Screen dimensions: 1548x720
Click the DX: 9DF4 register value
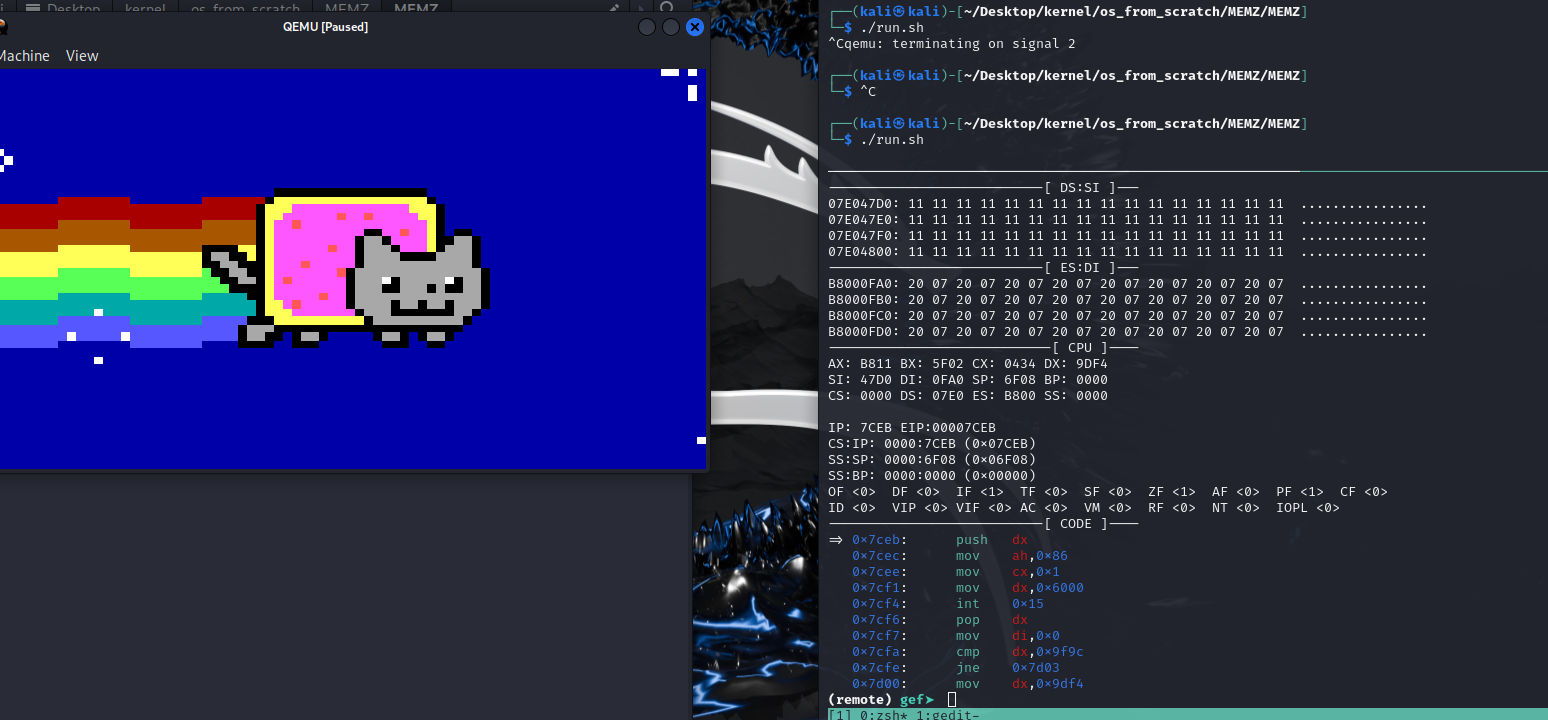pos(1076,364)
